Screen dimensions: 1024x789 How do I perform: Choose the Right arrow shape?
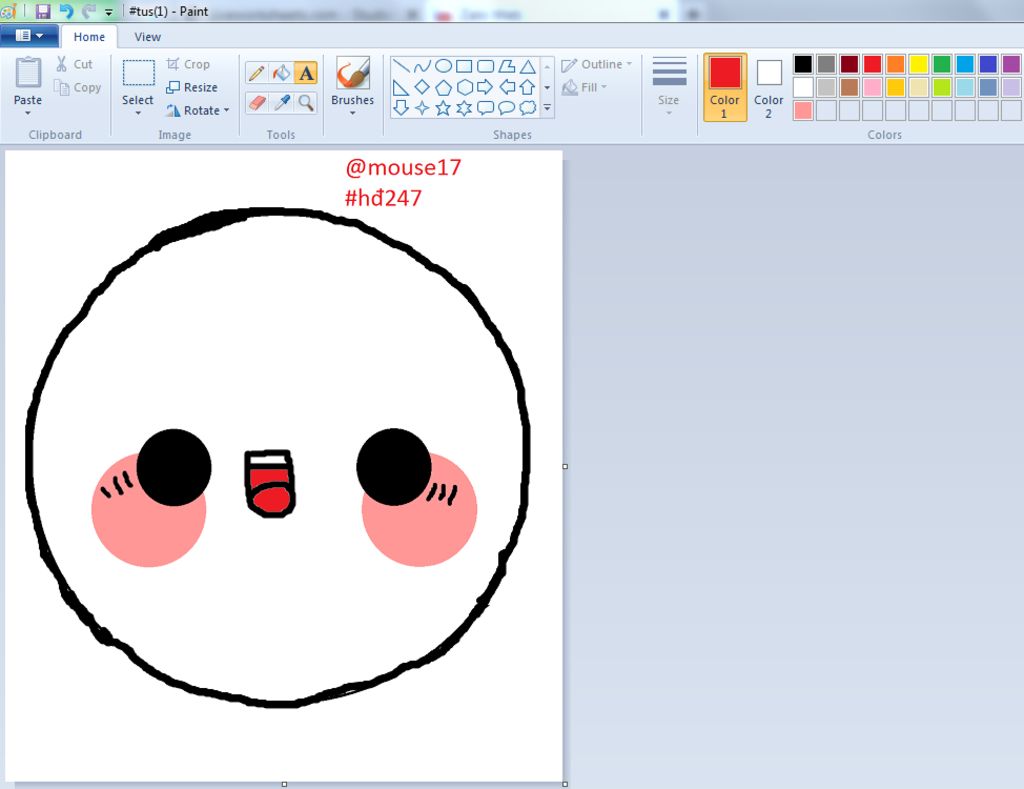485,87
